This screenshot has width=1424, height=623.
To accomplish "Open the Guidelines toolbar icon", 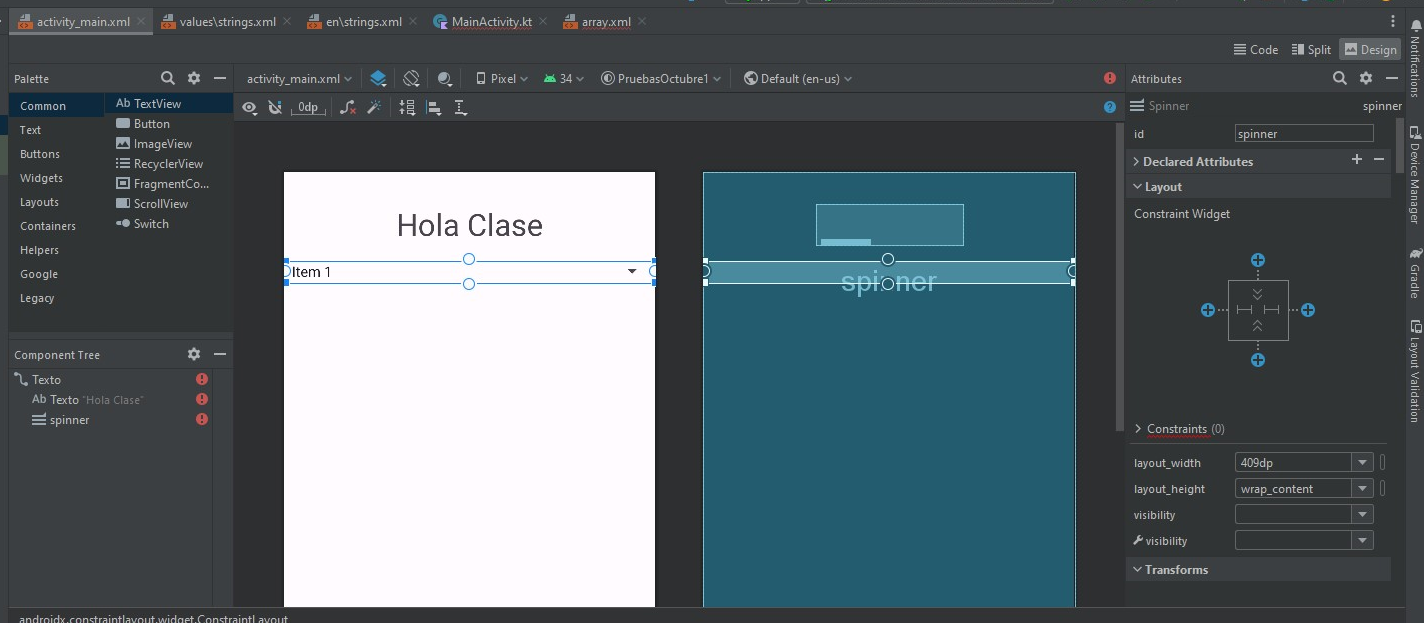I will click(x=460, y=107).
